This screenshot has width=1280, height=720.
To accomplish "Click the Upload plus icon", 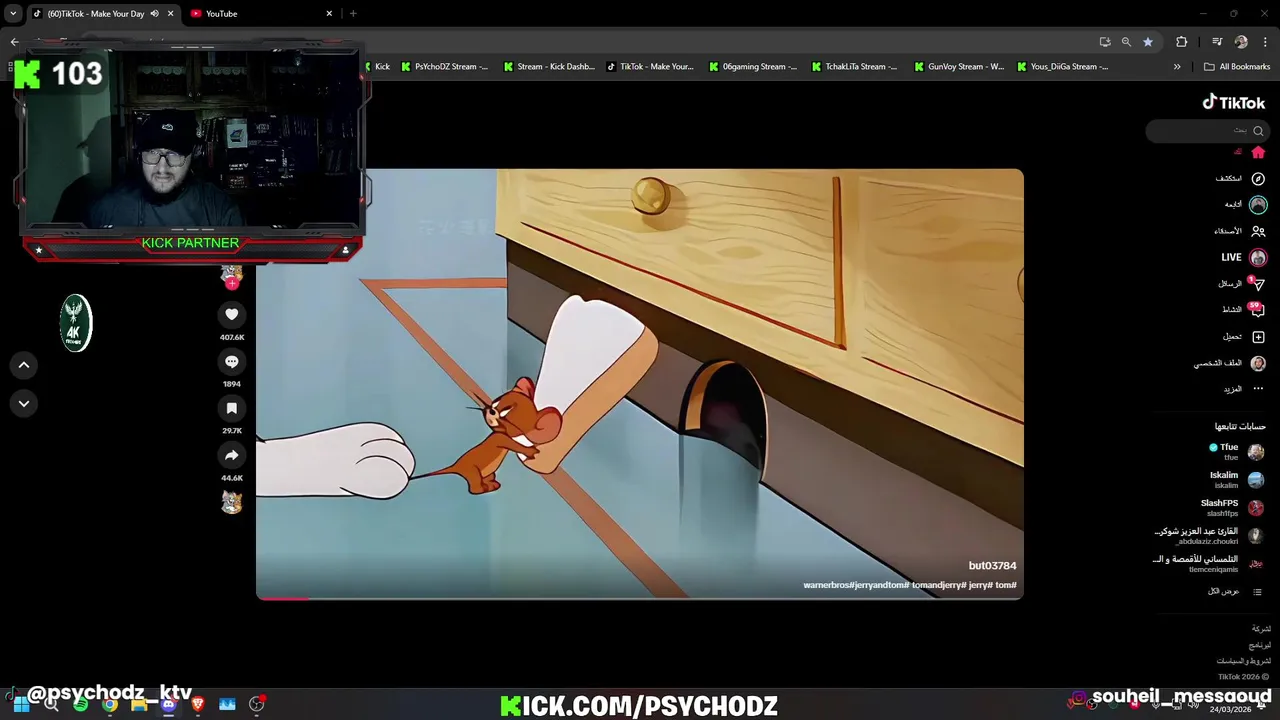I will [1258, 337].
